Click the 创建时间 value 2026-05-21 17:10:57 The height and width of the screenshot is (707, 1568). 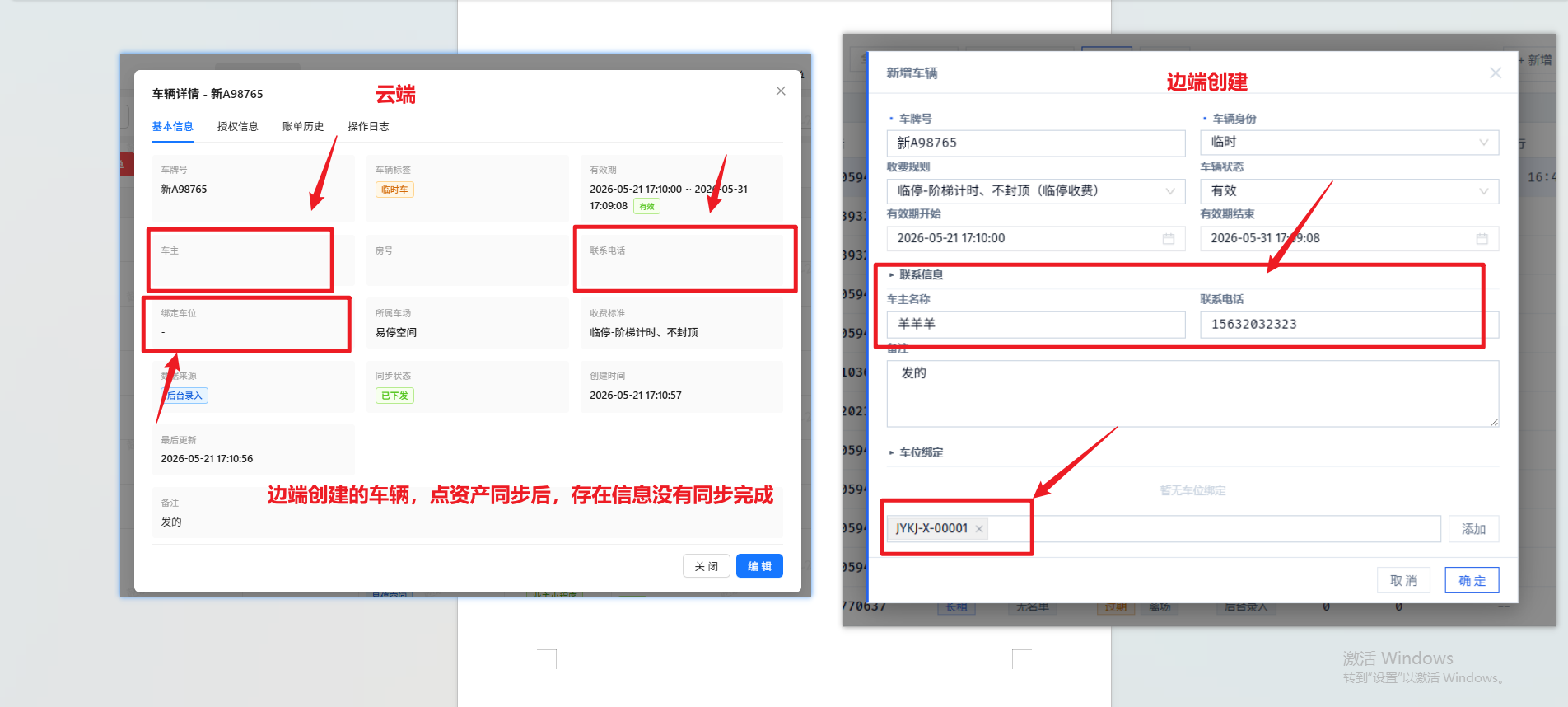coord(636,396)
